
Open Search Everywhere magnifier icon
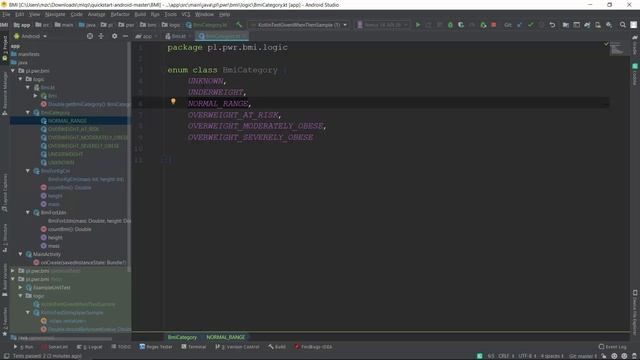(x=622, y=25)
